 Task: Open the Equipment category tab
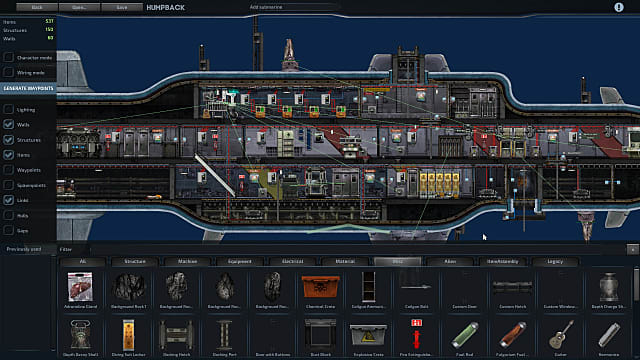240,261
